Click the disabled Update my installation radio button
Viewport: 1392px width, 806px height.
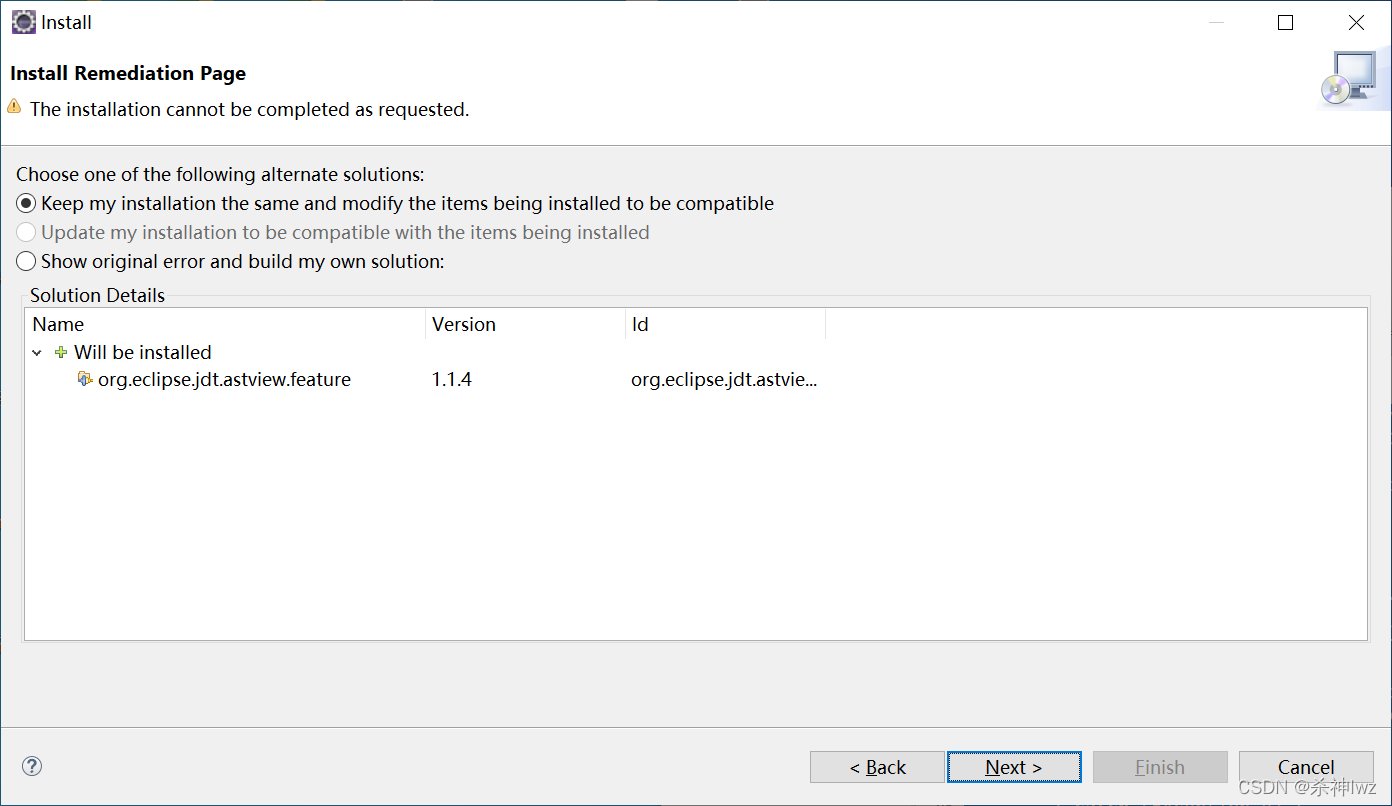[x=25, y=232]
